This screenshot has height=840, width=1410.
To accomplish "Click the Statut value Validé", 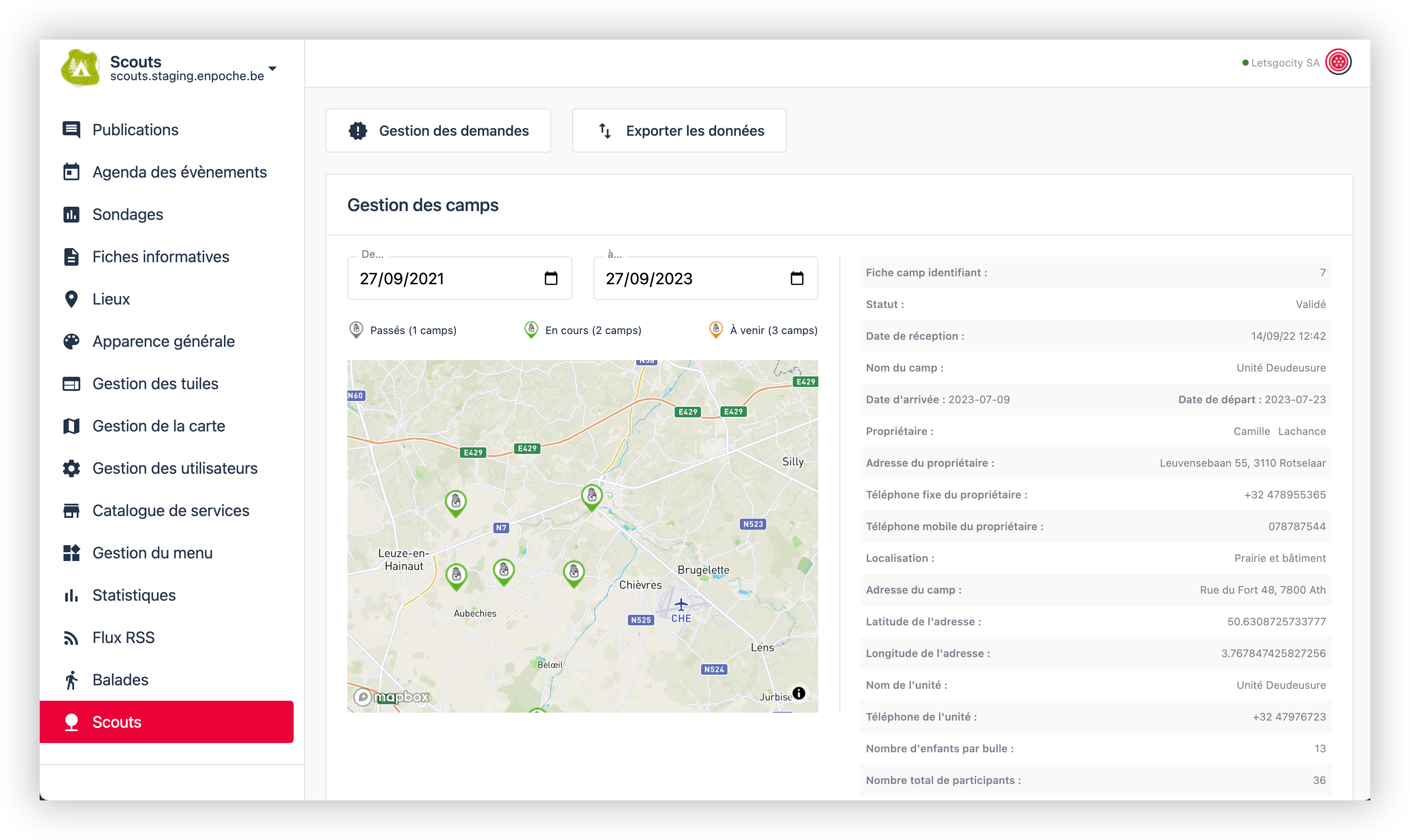I will pyautogui.click(x=1310, y=304).
